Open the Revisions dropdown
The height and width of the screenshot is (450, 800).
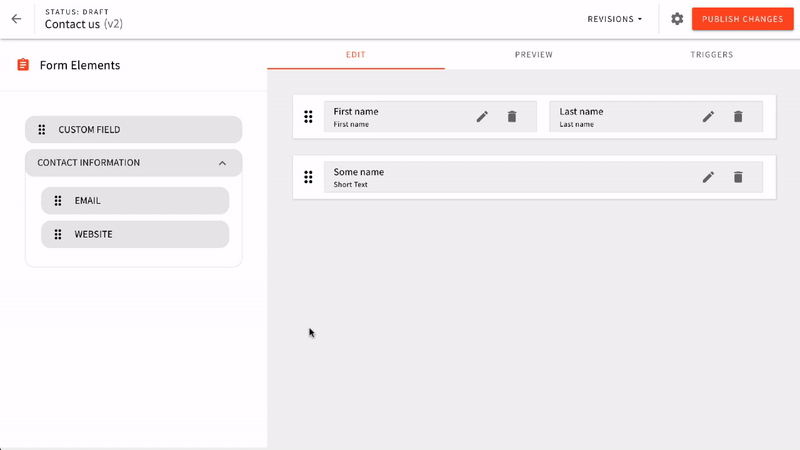[x=615, y=19]
